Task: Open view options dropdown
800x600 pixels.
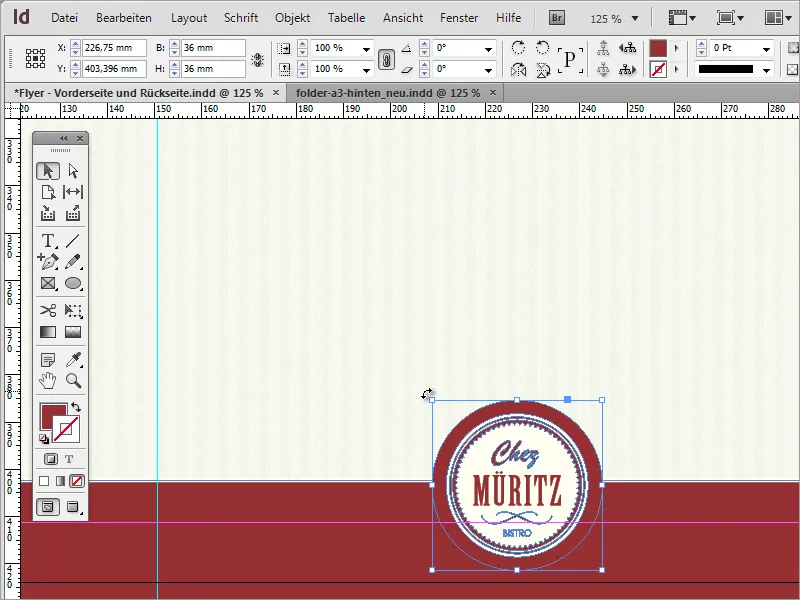Action: (x=682, y=18)
